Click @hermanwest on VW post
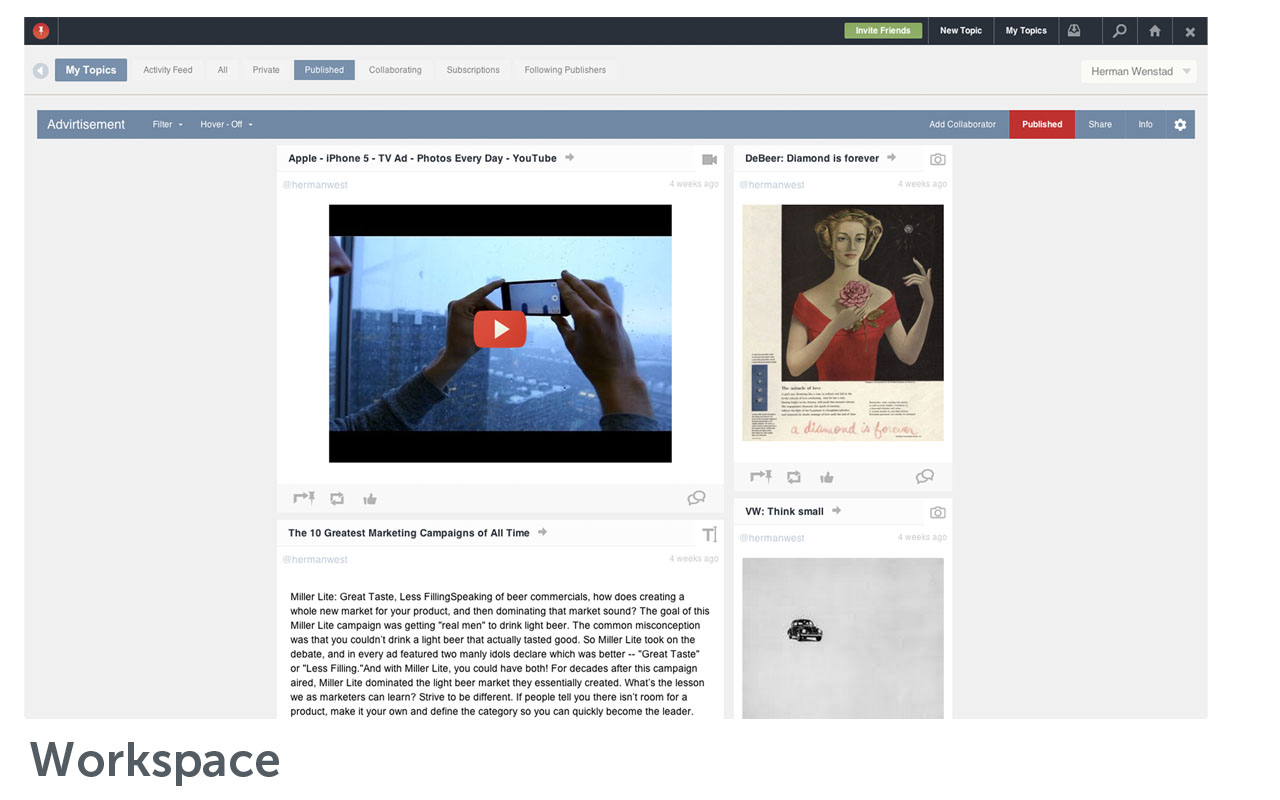1280x800 pixels. click(772, 538)
